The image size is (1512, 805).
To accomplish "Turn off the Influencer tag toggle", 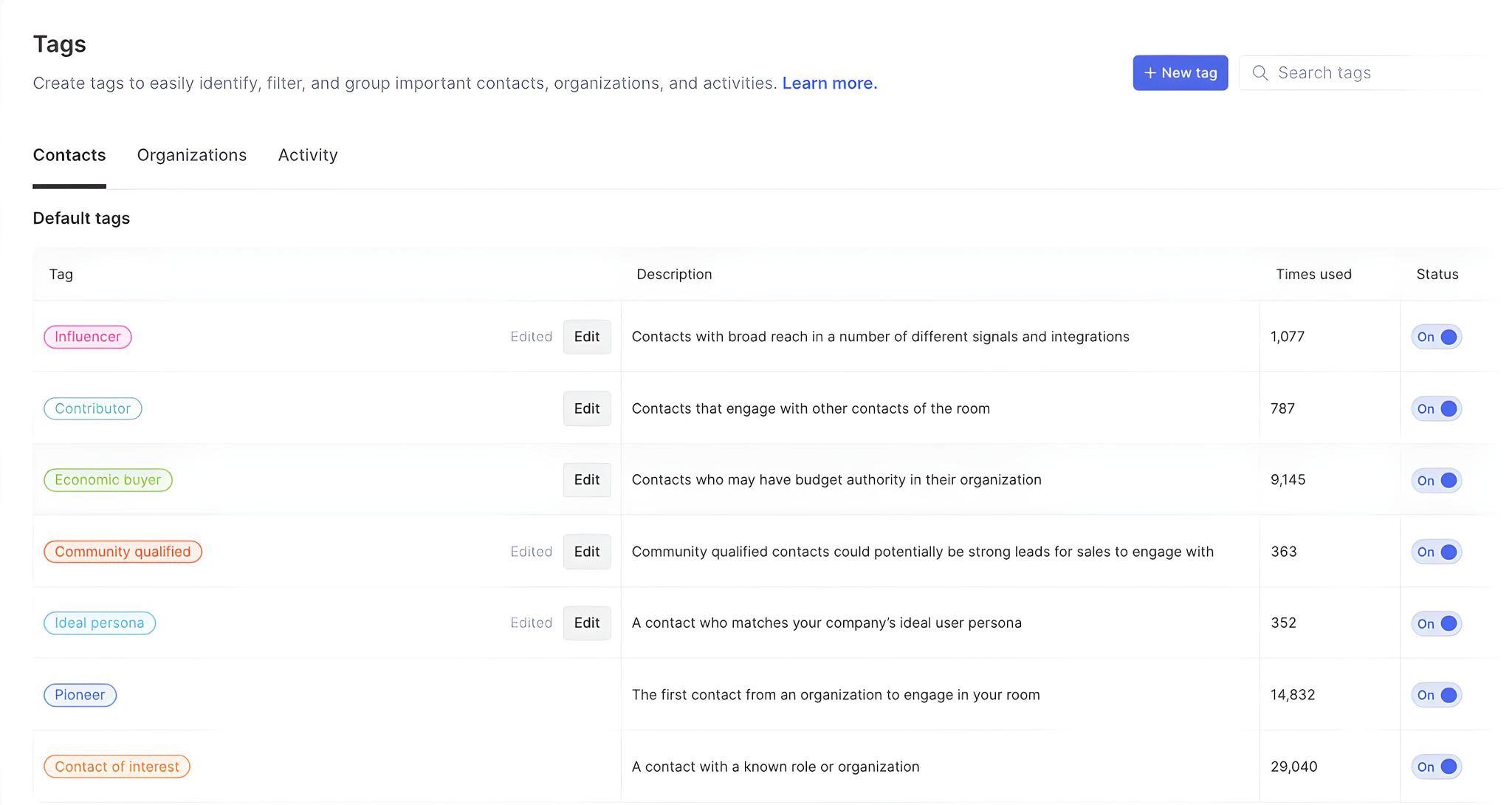I will click(1436, 337).
